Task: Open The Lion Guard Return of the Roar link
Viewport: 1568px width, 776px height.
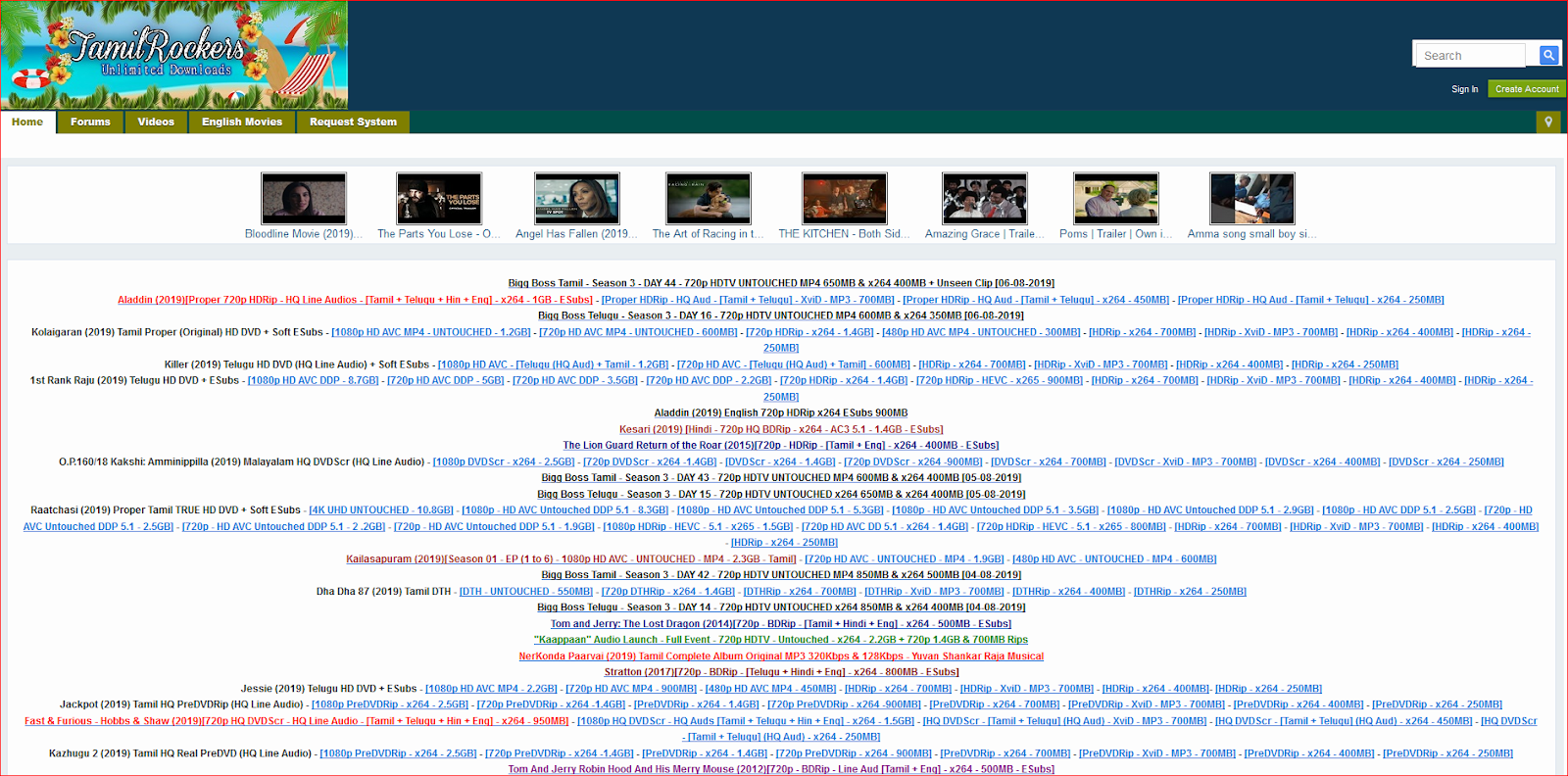Action: [x=781, y=445]
